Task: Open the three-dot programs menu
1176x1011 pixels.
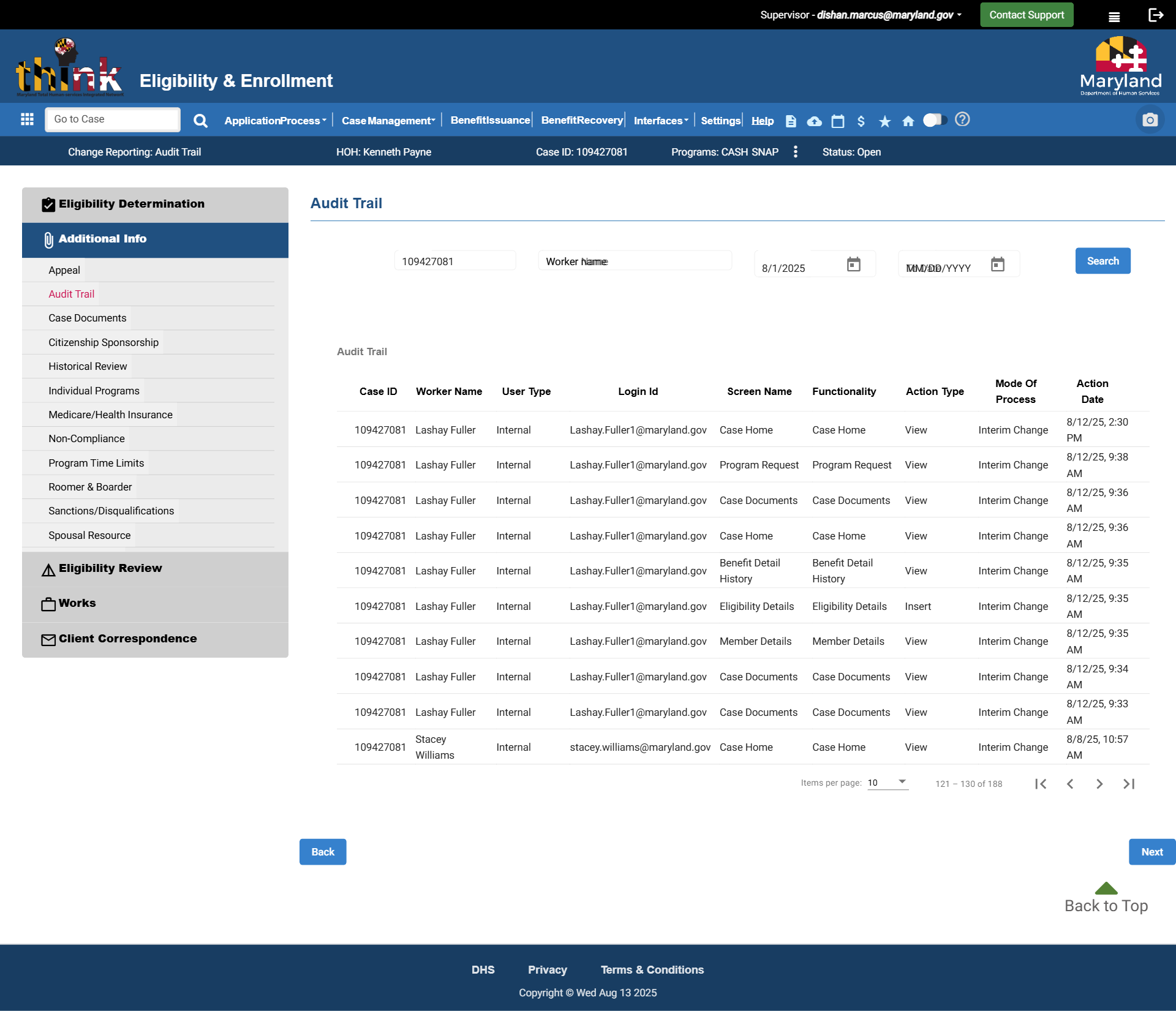Action: tap(795, 152)
